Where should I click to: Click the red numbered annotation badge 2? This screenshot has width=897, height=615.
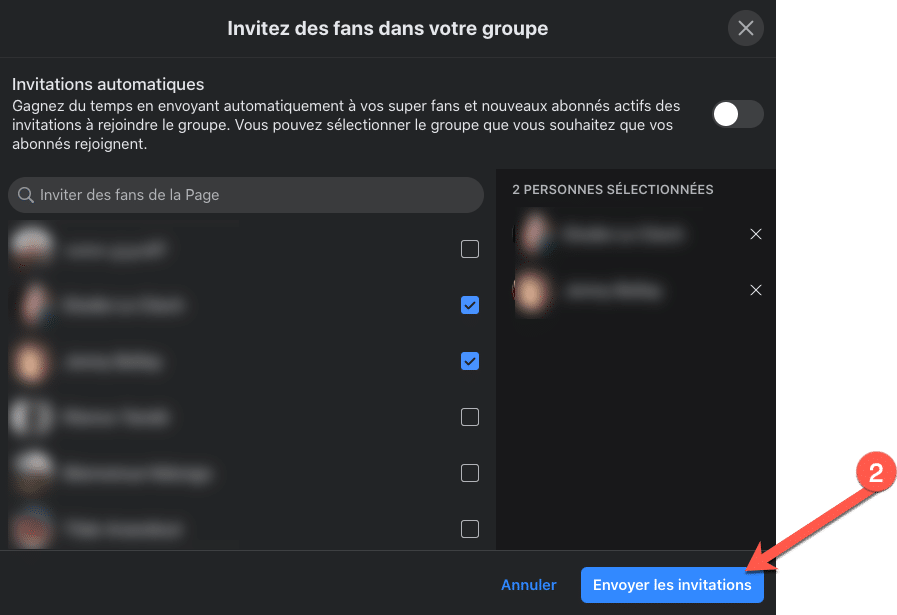coord(875,474)
